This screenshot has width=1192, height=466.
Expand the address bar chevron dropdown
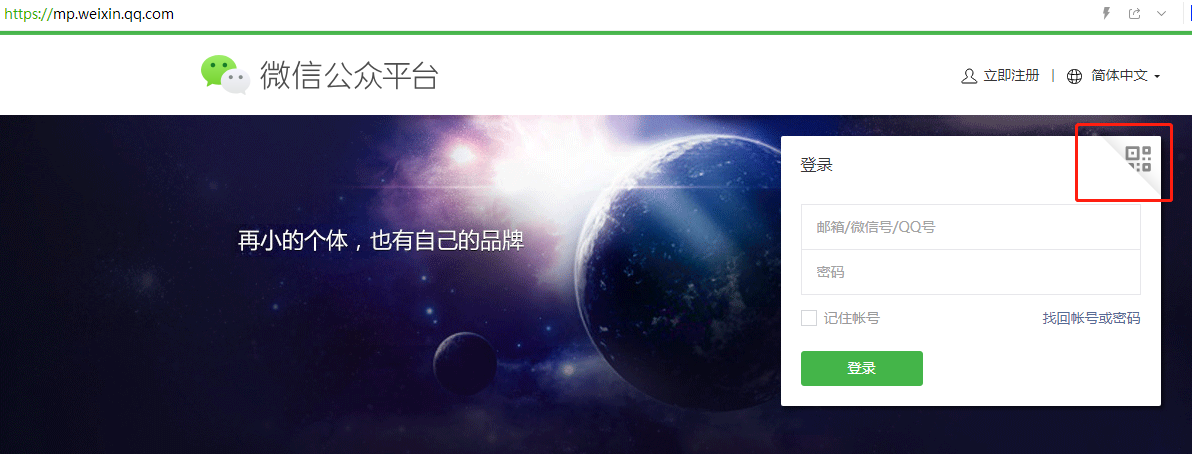(x=1162, y=13)
